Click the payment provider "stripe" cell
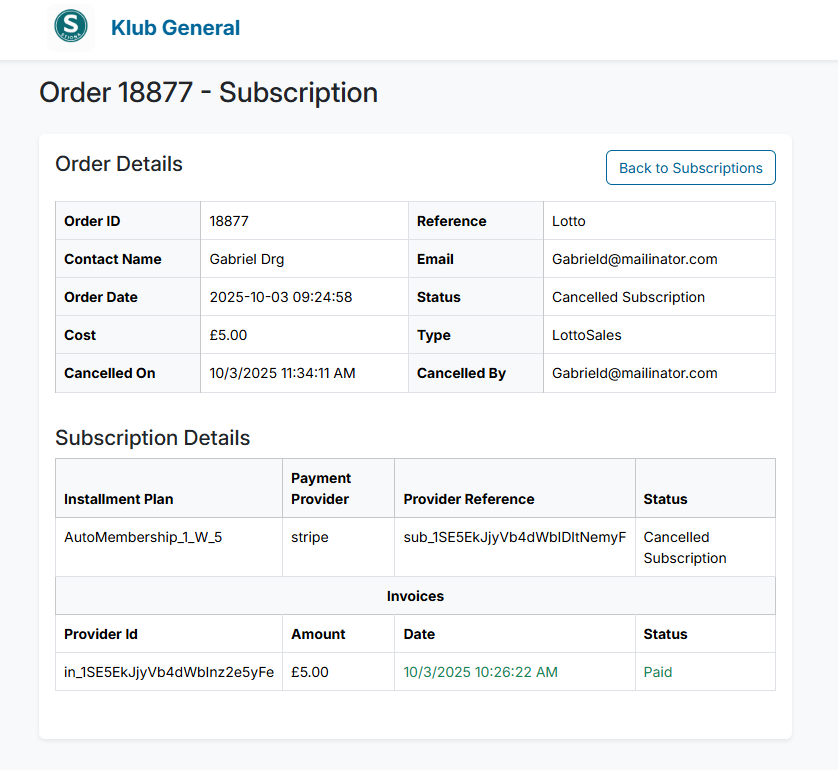The height and width of the screenshot is (770, 838). click(310, 537)
